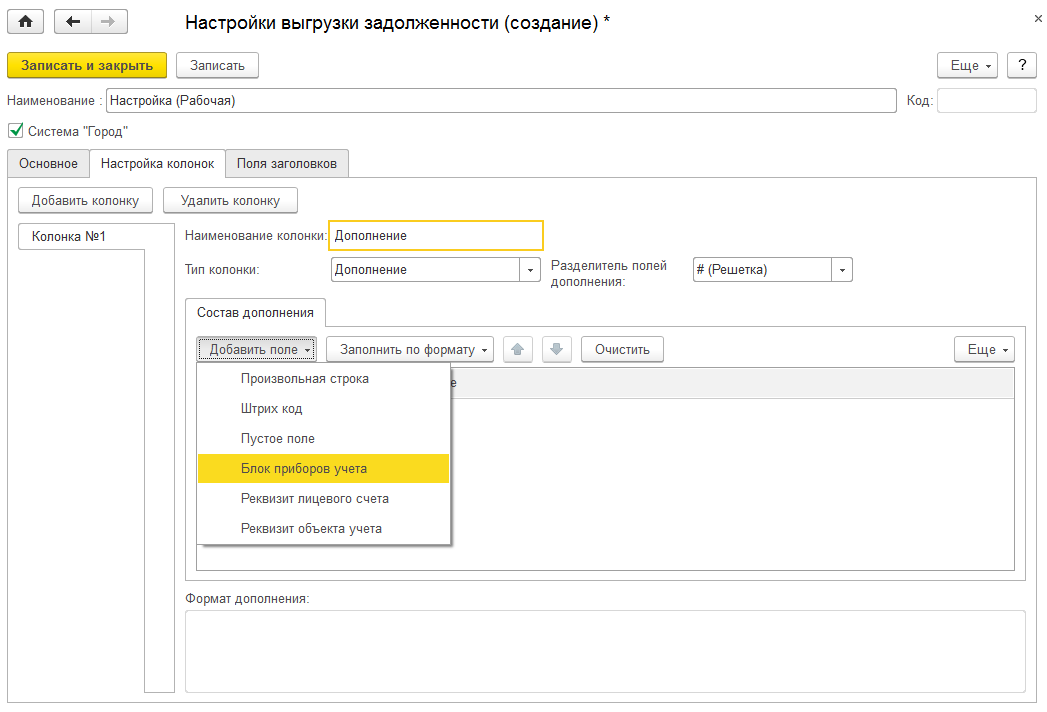The image size is (1047, 712).
Task: Navigate forward with the right arrow
Action: coord(109,22)
